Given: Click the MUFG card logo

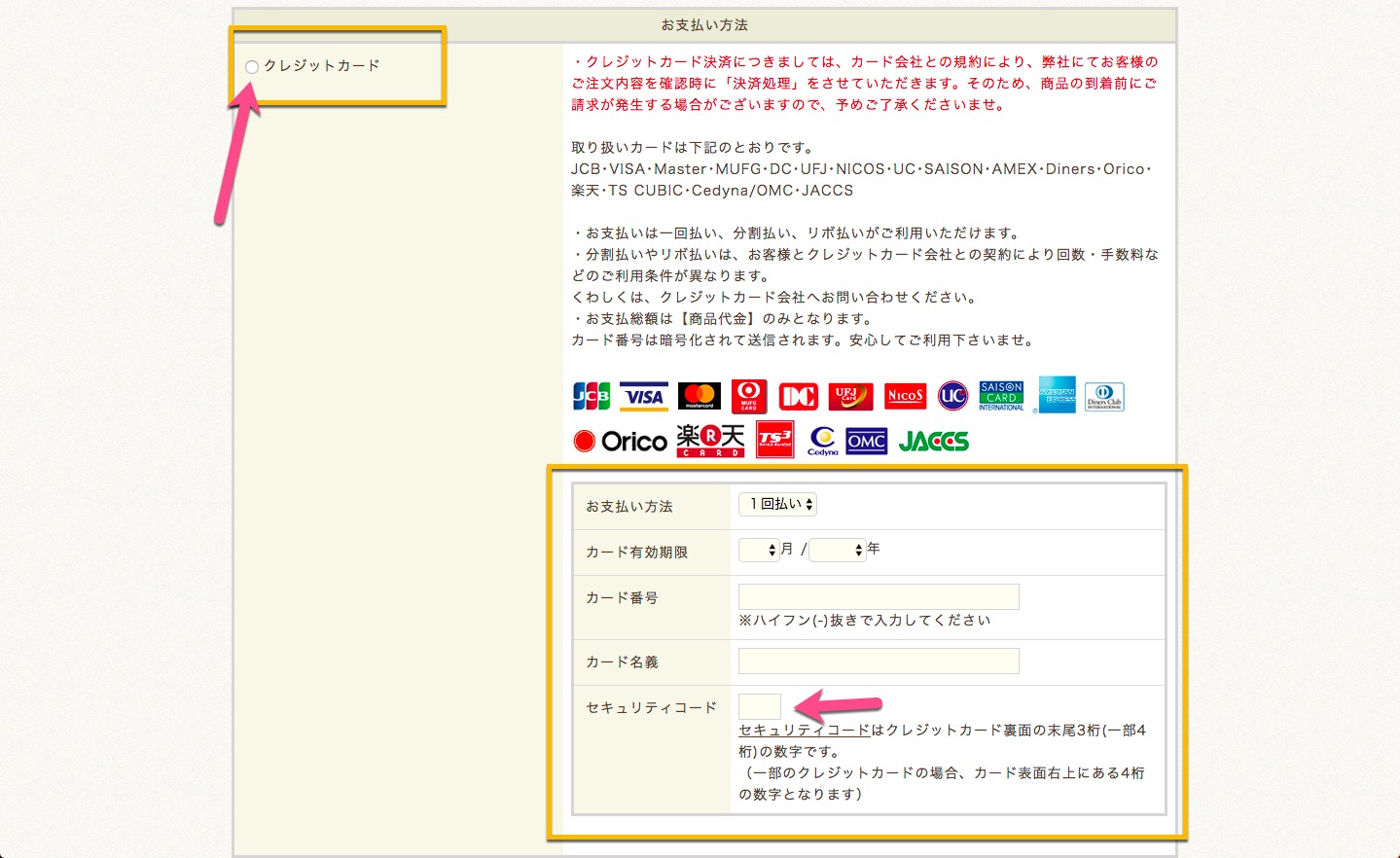Looking at the screenshot, I should click(748, 397).
